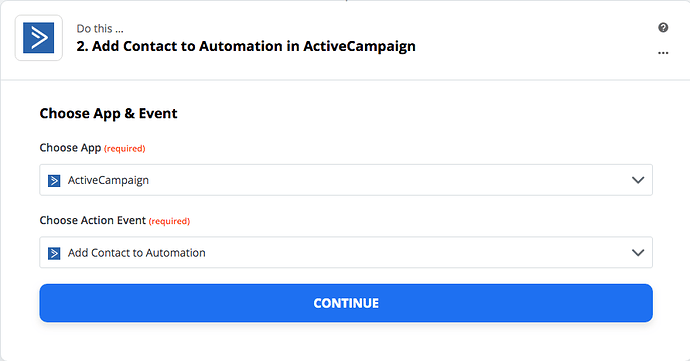Click required tag beside Choose Action Event
Viewport: 690px width, 361px height.
pyautogui.click(x=169, y=221)
